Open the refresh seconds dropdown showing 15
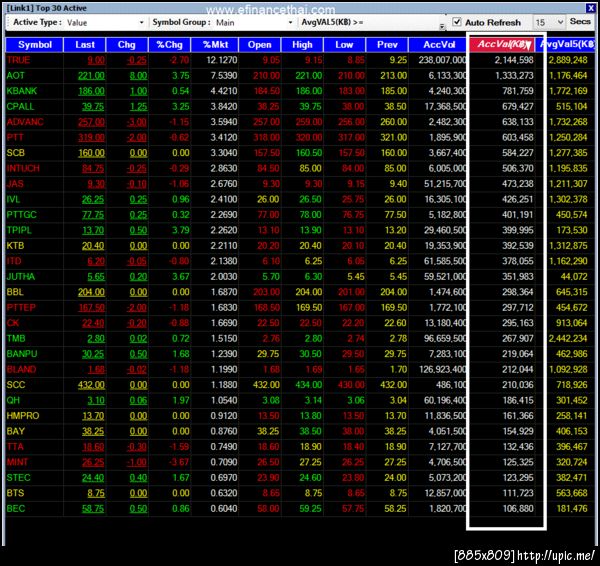Viewport: 600px width, 566px height. tap(549, 23)
